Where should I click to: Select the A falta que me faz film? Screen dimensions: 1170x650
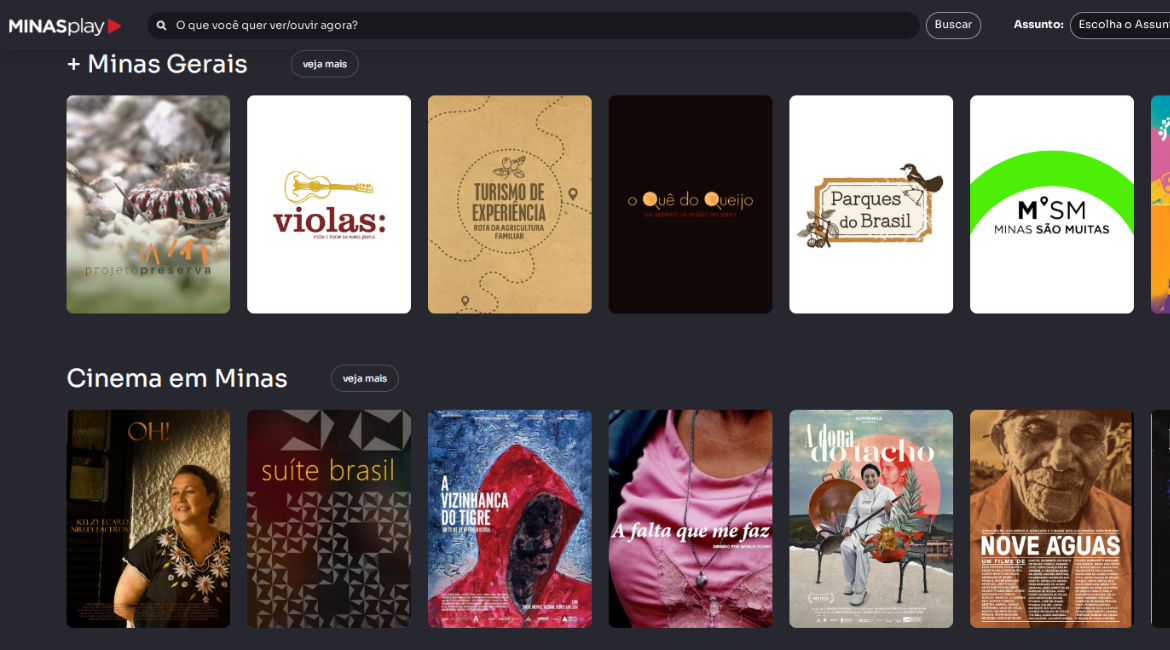[x=690, y=519]
